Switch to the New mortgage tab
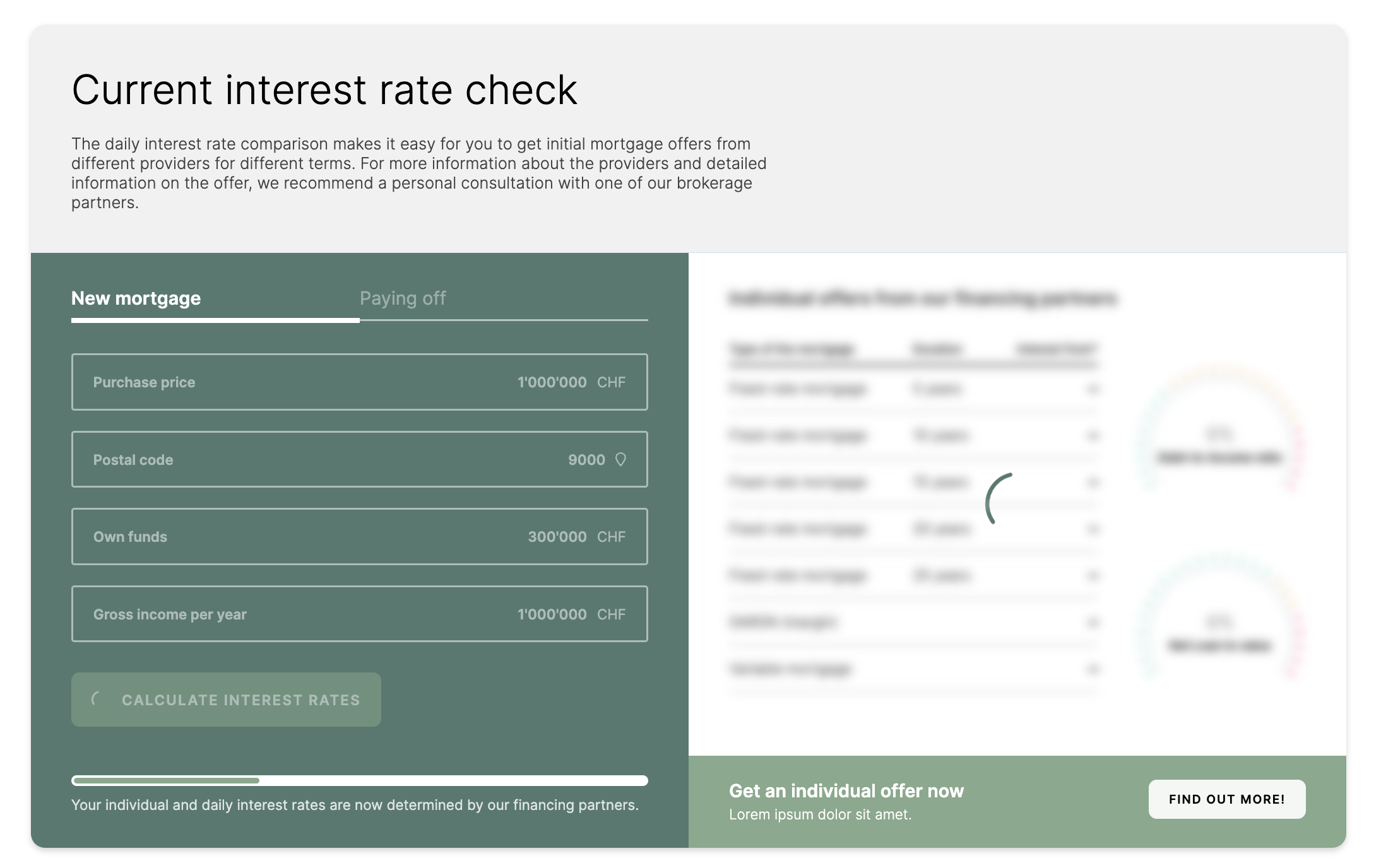 pyautogui.click(x=136, y=298)
